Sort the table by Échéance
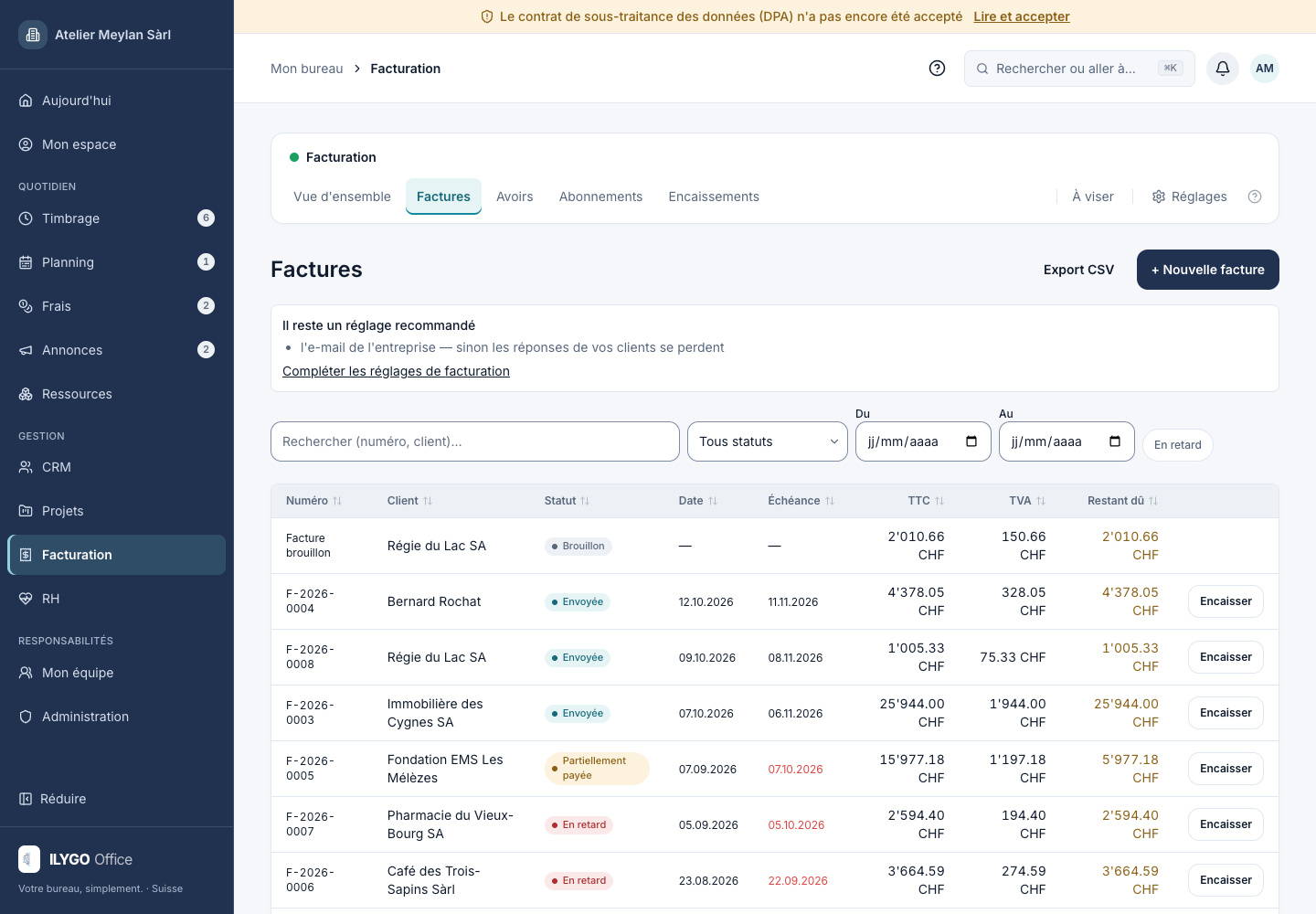Screen dimensions: 1316x914 click(801, 501)
